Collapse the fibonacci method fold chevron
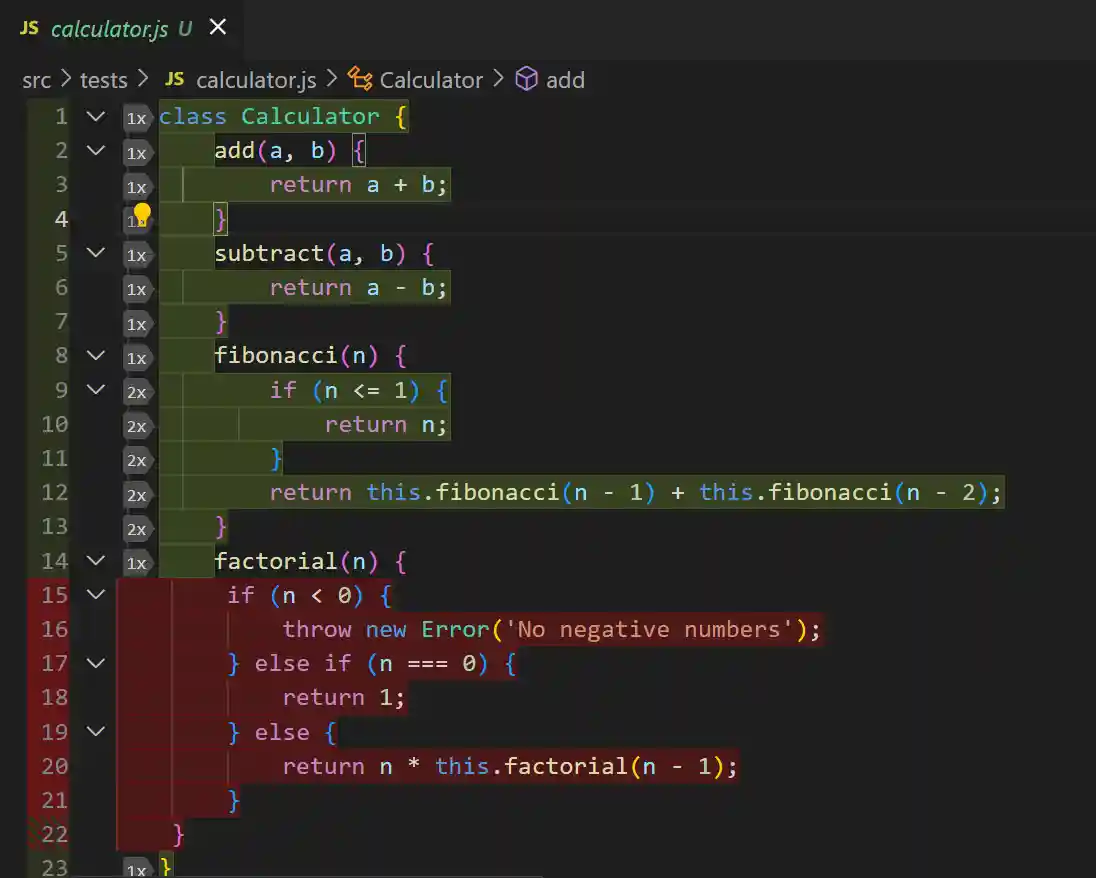 click(x=95, y=355)
